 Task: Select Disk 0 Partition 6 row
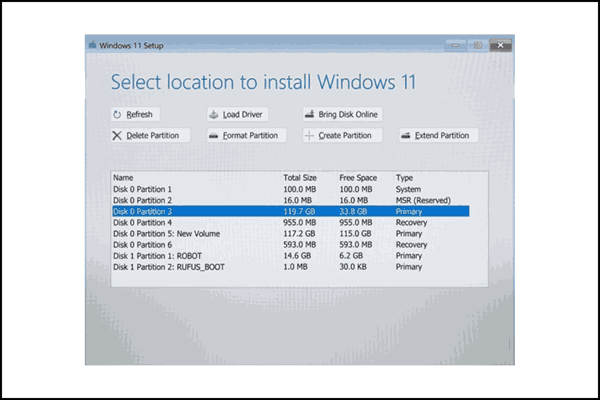coord(291,245)
